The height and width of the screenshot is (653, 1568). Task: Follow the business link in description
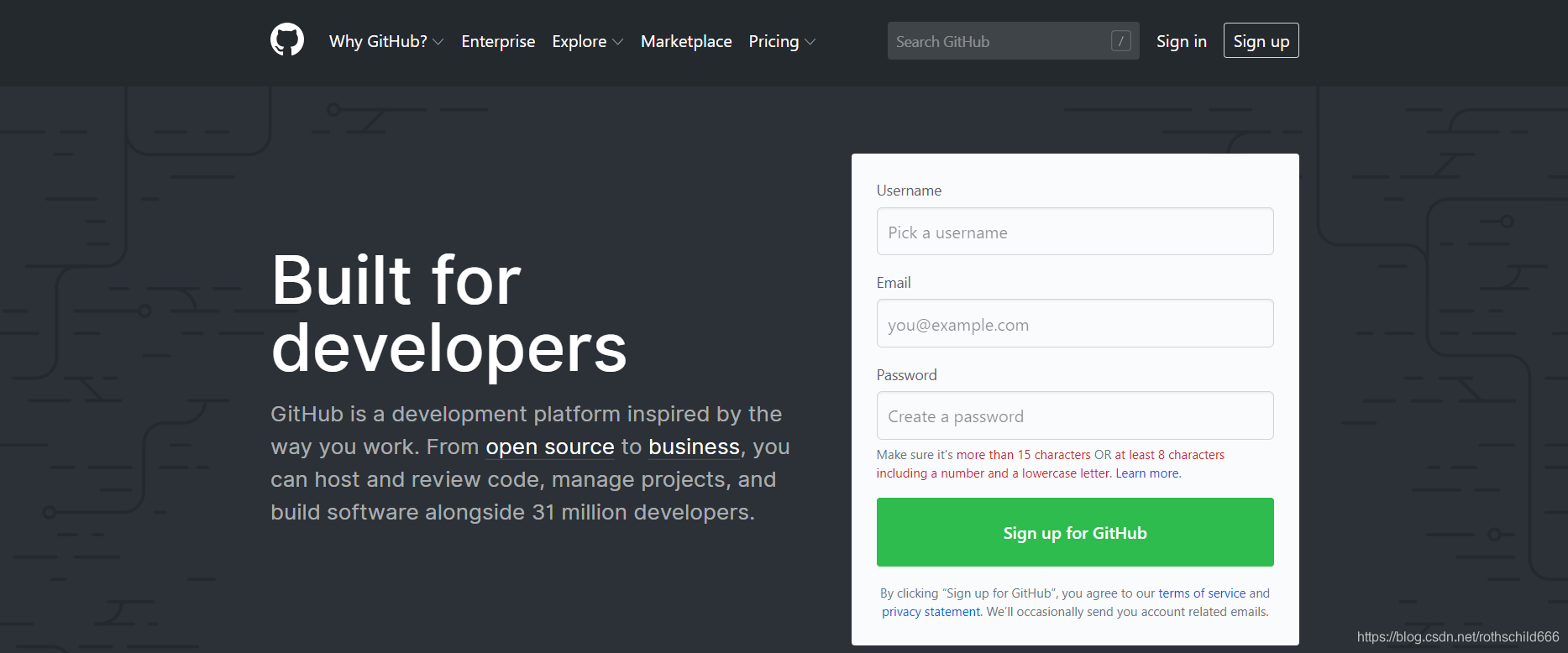coord(694,447)
